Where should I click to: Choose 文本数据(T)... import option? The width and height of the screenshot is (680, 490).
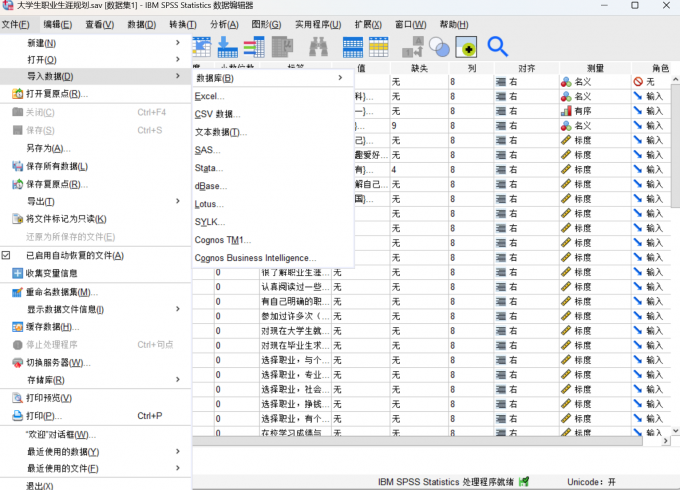(x=273, y=132)
